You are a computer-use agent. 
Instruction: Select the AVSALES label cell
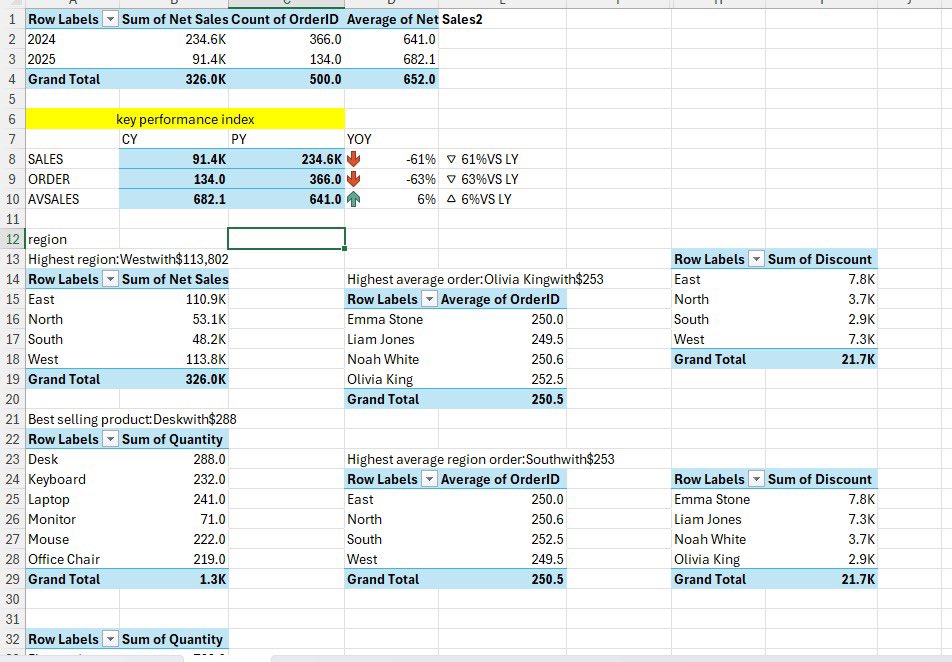coord(72,199)
